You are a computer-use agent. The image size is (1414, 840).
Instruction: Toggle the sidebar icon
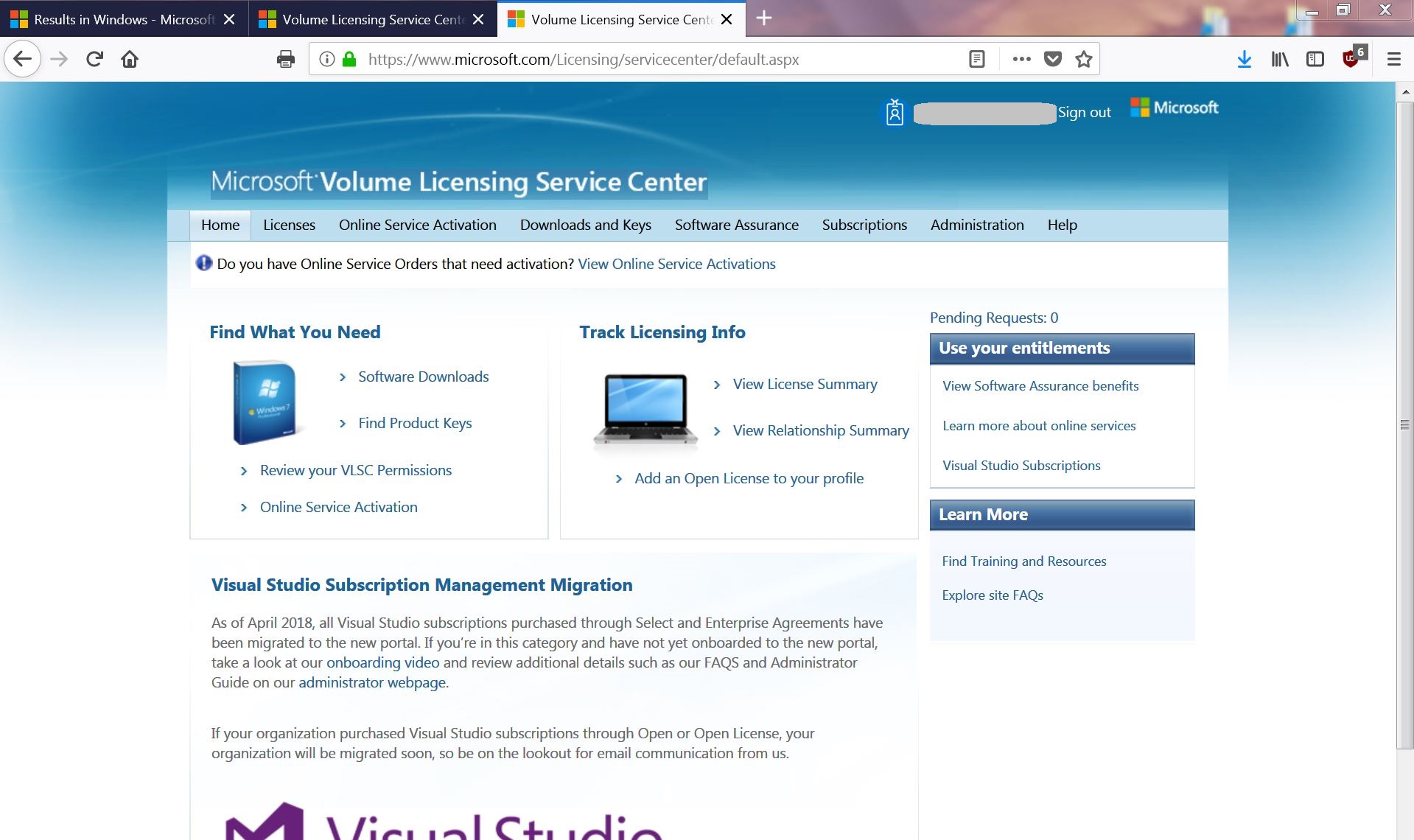(1315, 59)
